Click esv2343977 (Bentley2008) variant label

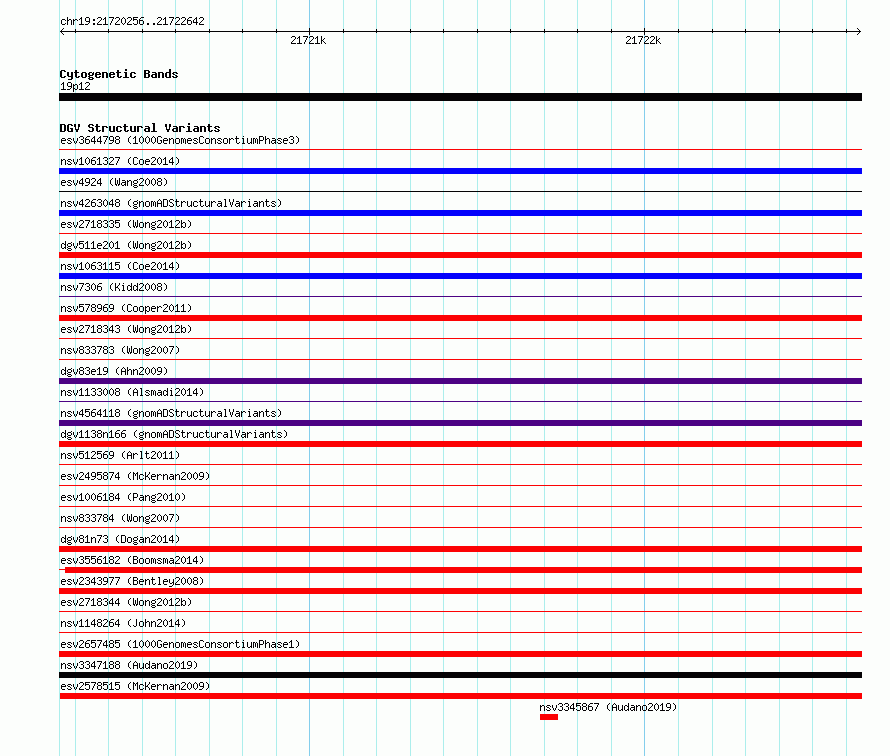click(x=132, y=581)
